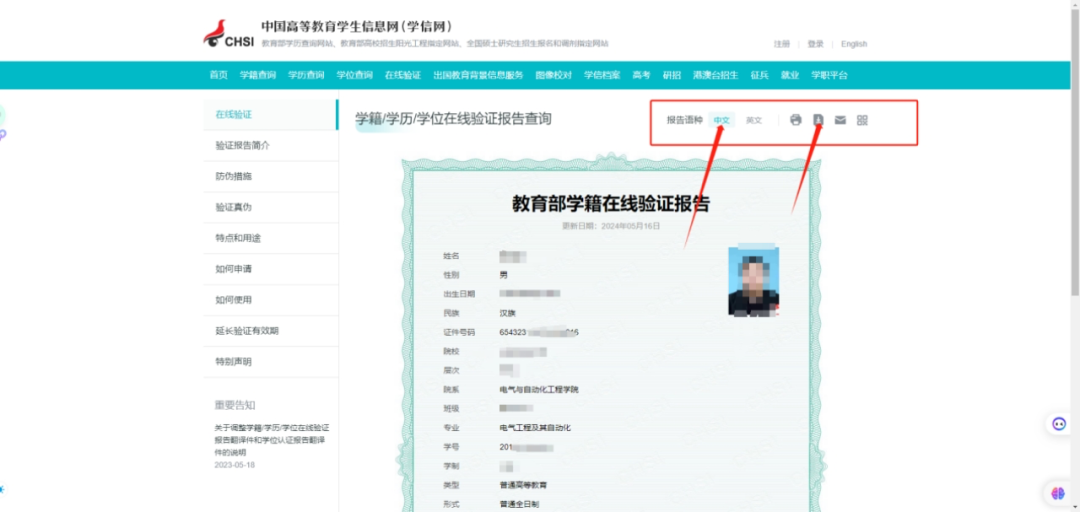Switch report language to 英文
This screenshot has width=1080, height=512.
coord(754,120)
